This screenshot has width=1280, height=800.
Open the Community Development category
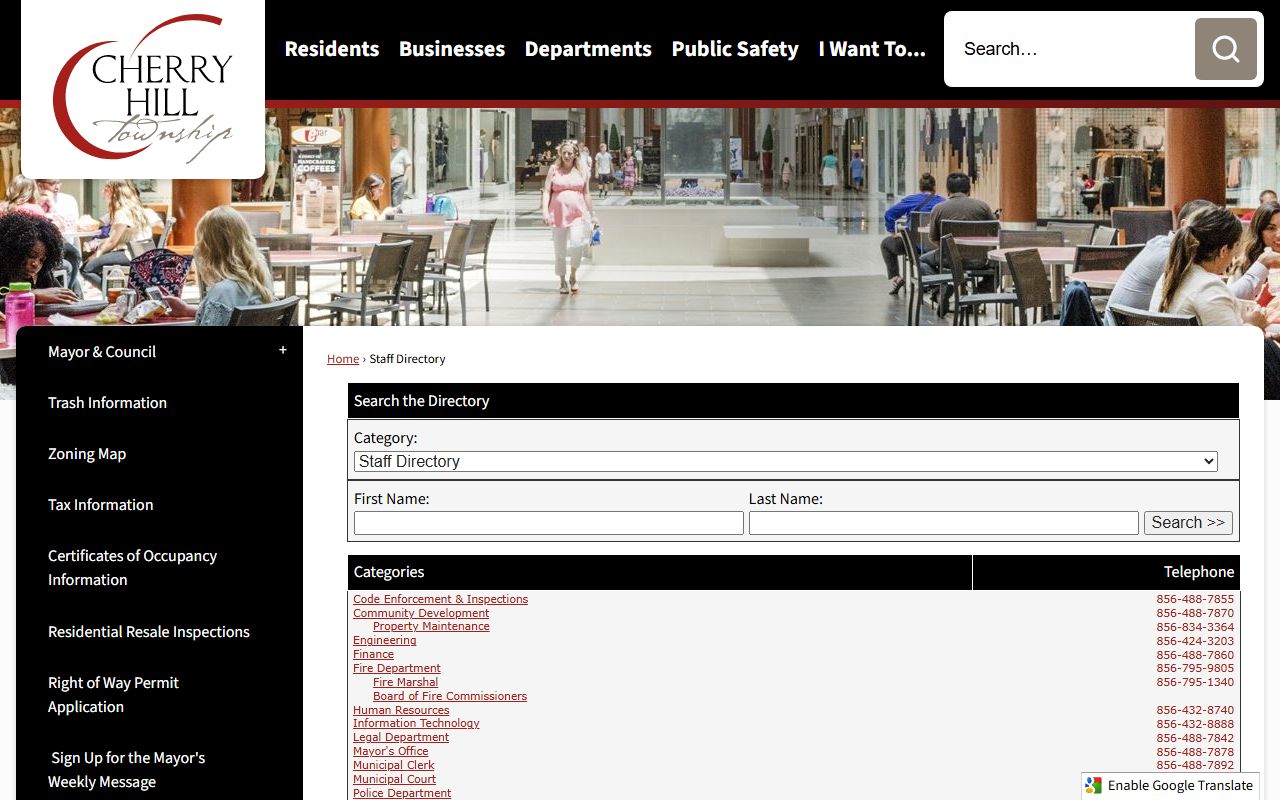421,613
